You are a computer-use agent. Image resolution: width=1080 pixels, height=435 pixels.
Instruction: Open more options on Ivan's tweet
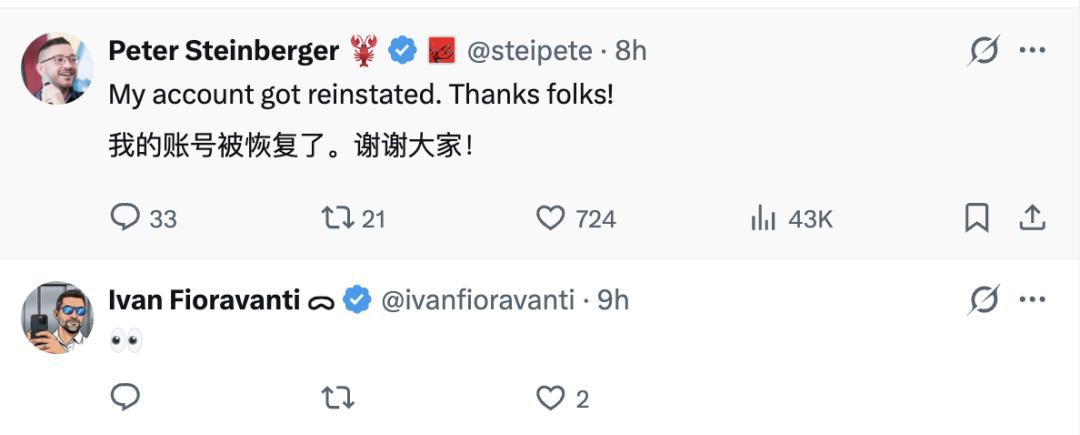pos(1032,299)
